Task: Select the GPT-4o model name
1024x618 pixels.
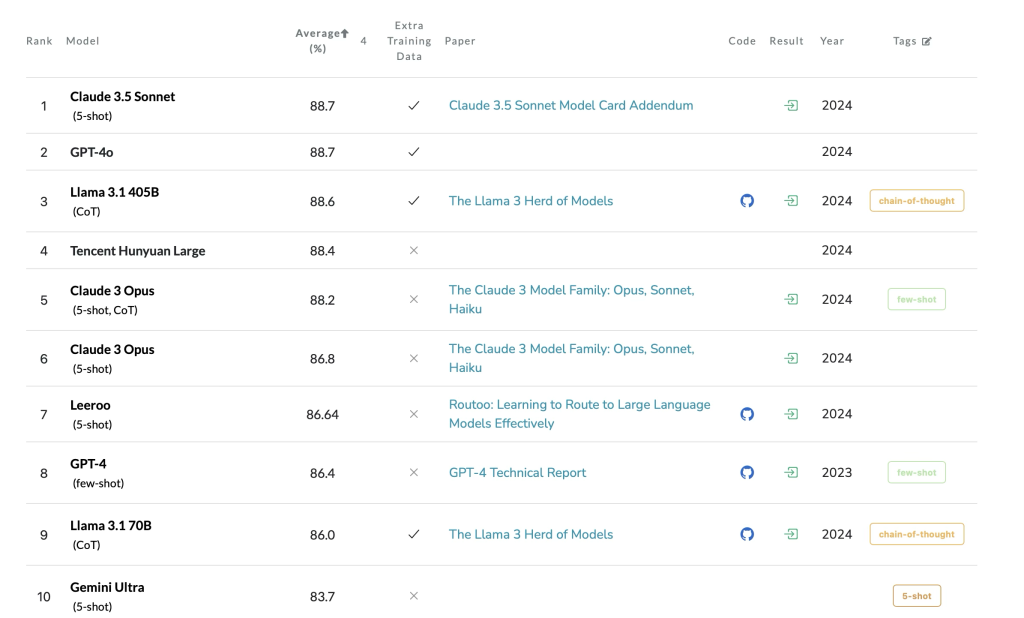Action: (x=91, y=152)
